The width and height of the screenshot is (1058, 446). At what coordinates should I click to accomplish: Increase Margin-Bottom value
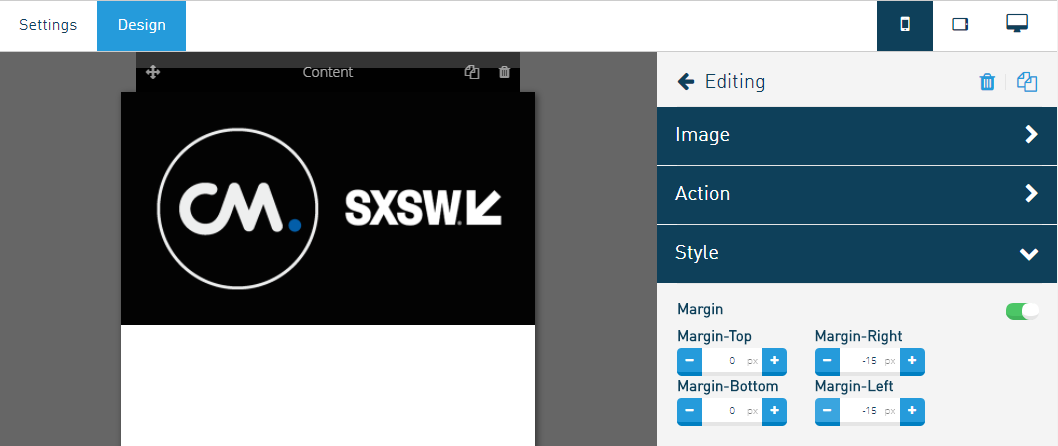pos(775,411)
